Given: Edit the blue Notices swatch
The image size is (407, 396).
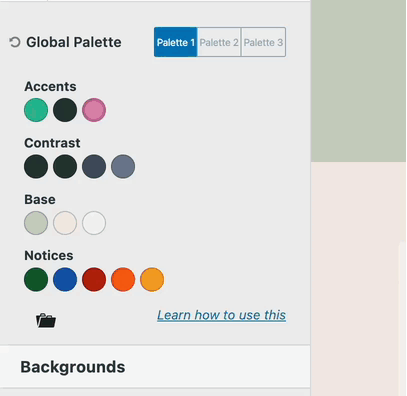Looking at the screenshot, I should point(65,279).
